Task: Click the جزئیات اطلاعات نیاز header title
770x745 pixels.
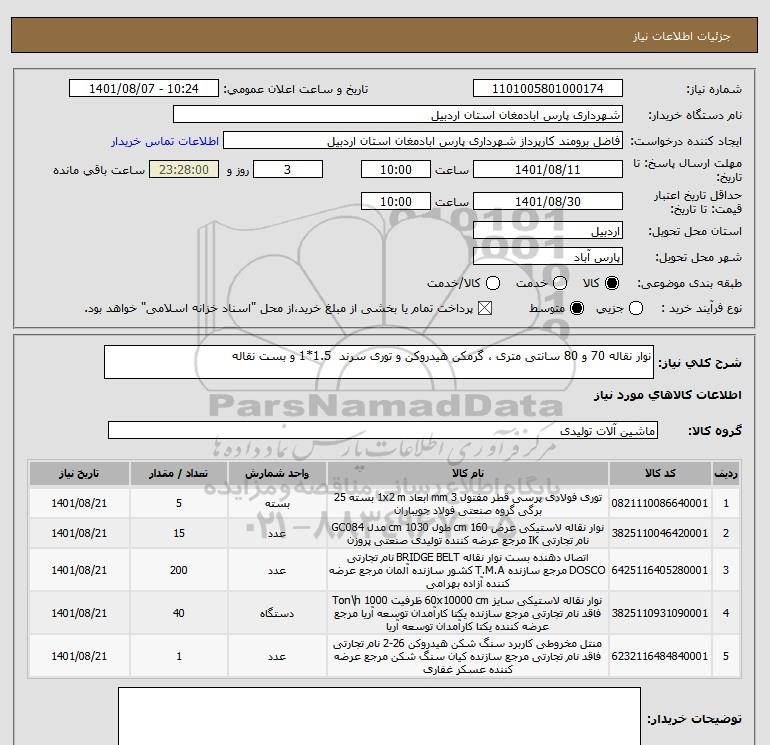Action: [681, 36]
